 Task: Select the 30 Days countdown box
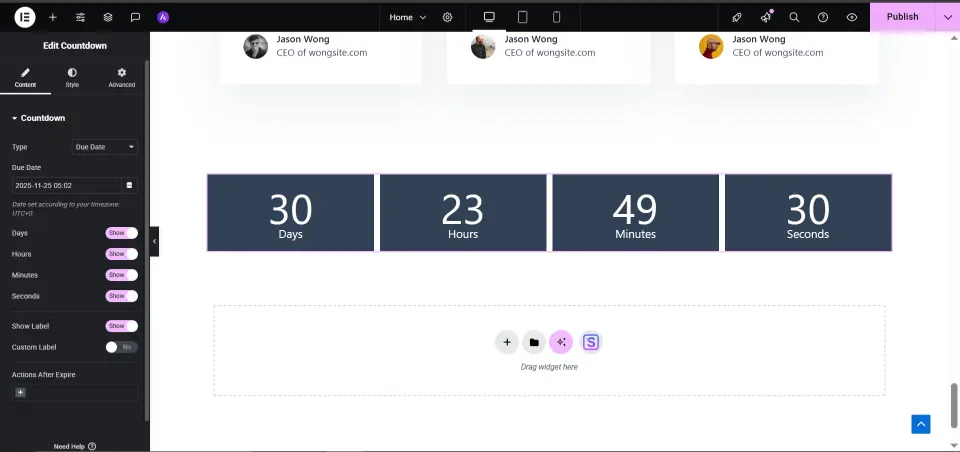pos(290,213)
